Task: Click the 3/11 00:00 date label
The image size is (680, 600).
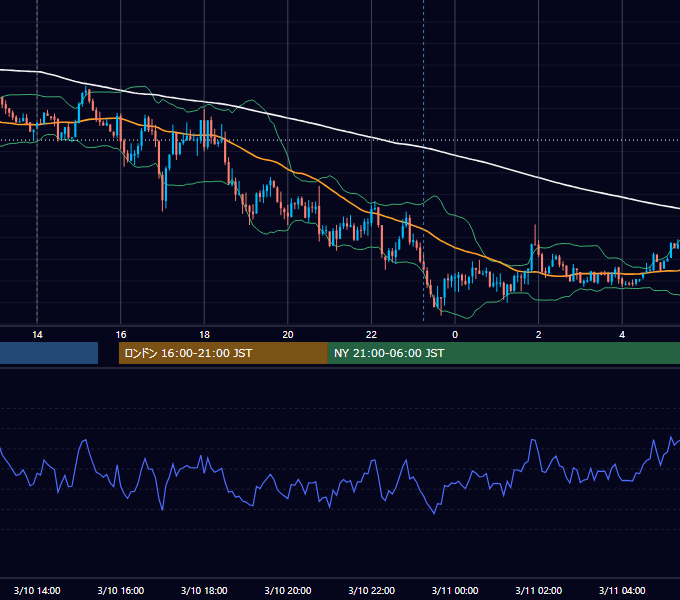Action: 455,590
